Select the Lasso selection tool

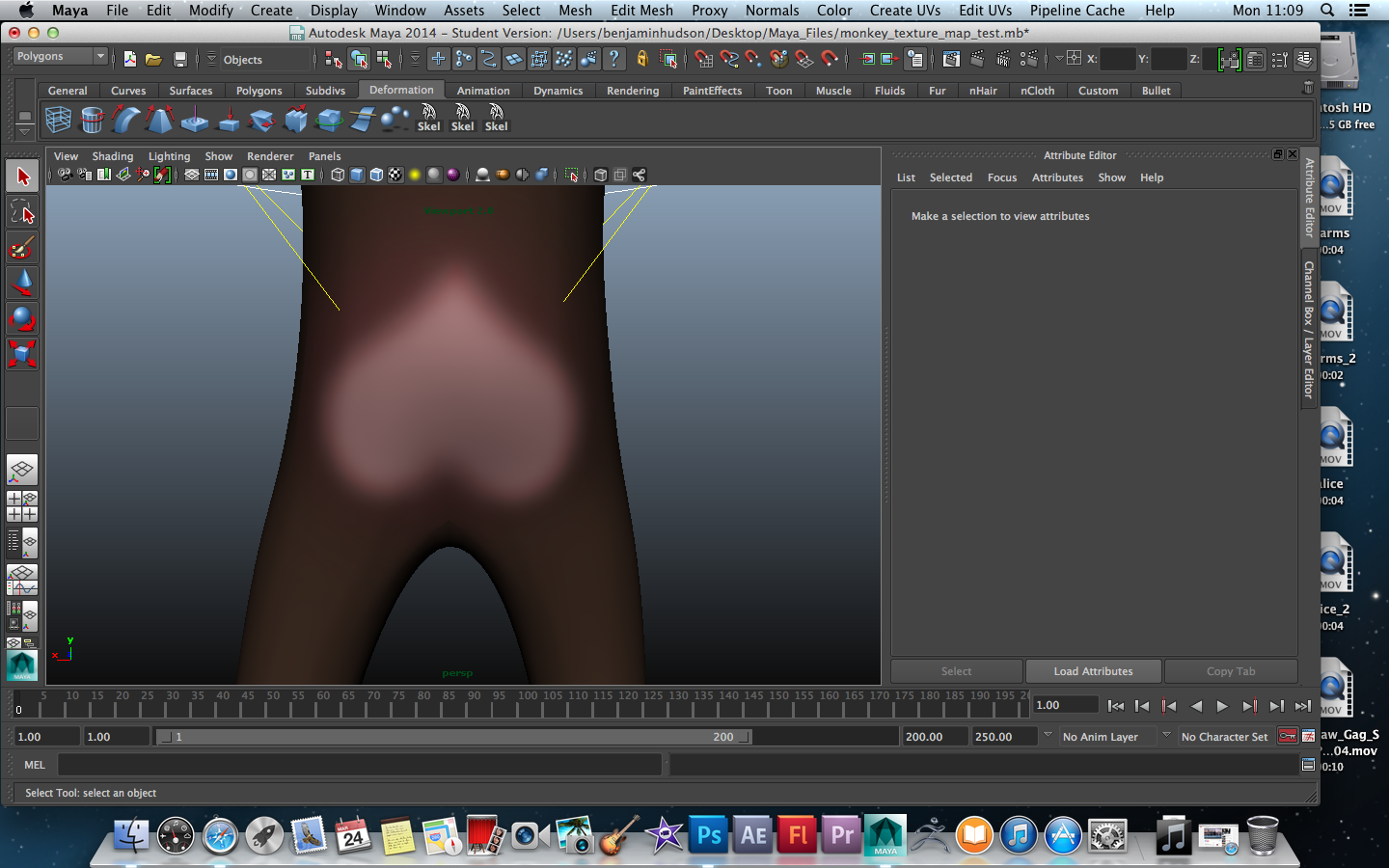[22, 212]
